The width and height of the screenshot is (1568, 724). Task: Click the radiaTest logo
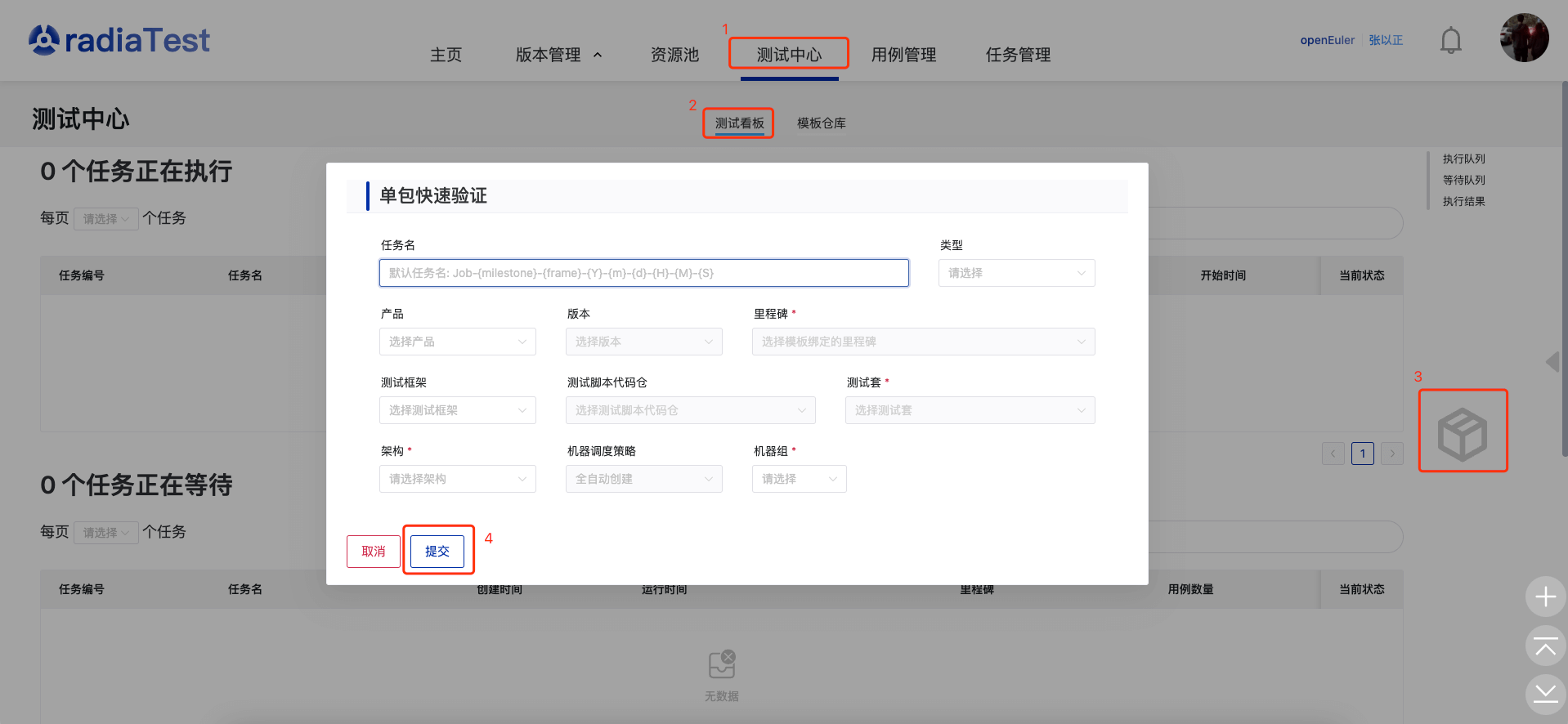[x=119, y=40]
